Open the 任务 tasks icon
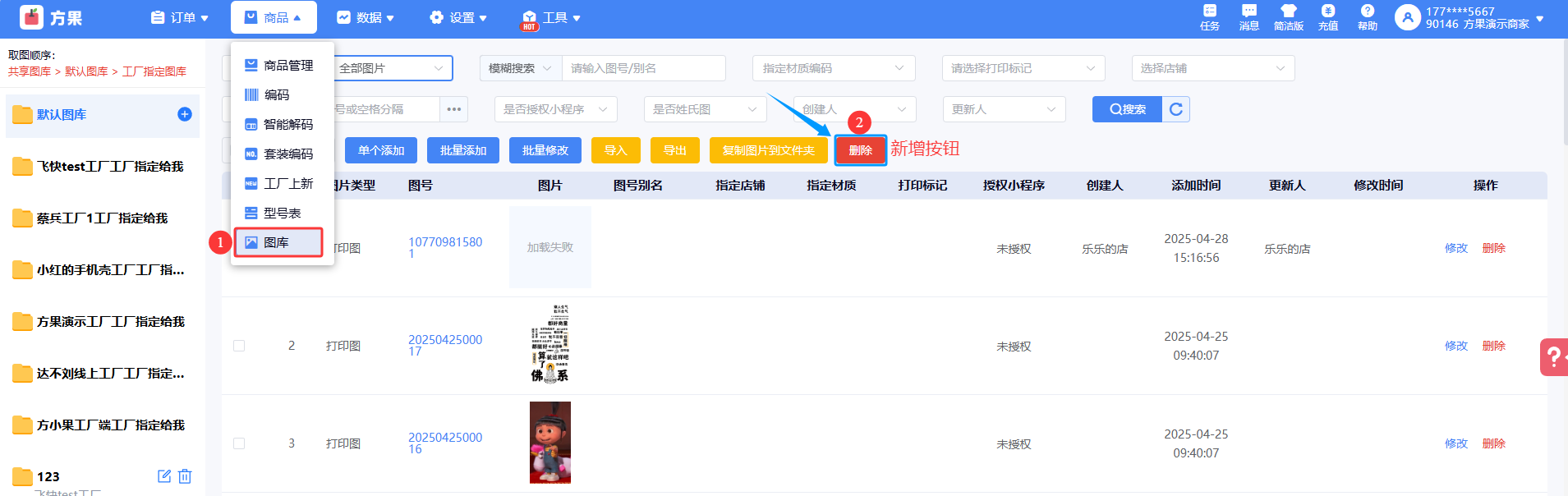The image size is (1568, 496). tap(1209, 16)
